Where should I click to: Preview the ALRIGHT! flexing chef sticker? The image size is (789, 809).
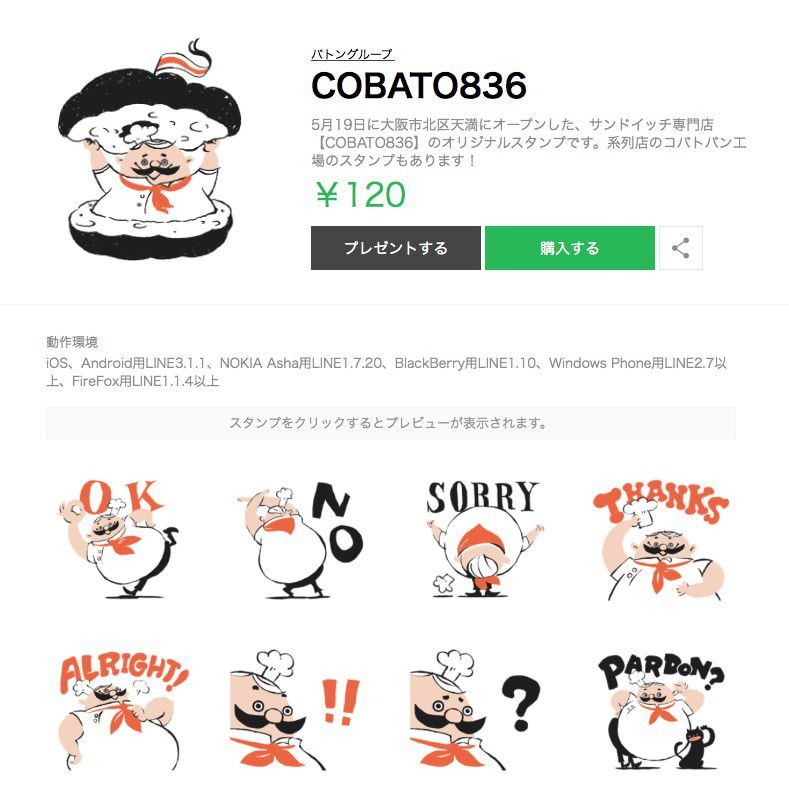pyautogui.click(x=123, y=713)
